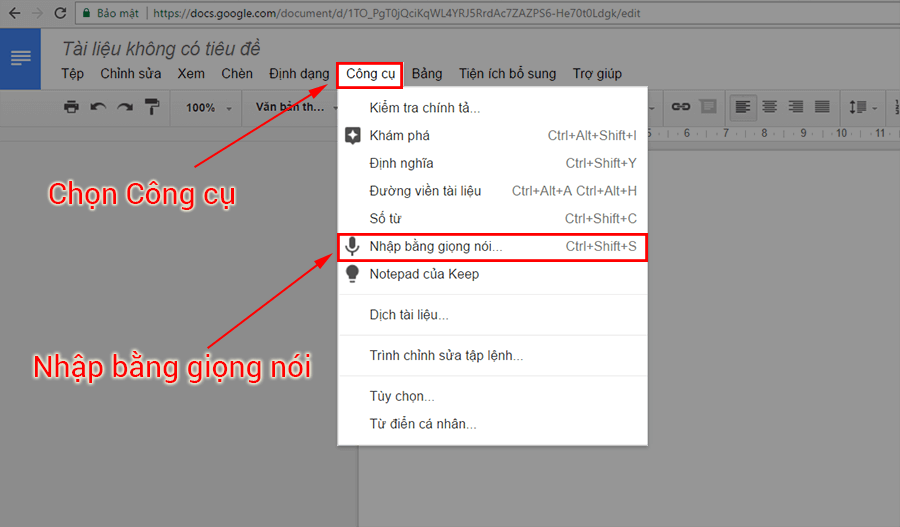
Task: Click the Google Docs home icon
Action: tap(20, 58)
